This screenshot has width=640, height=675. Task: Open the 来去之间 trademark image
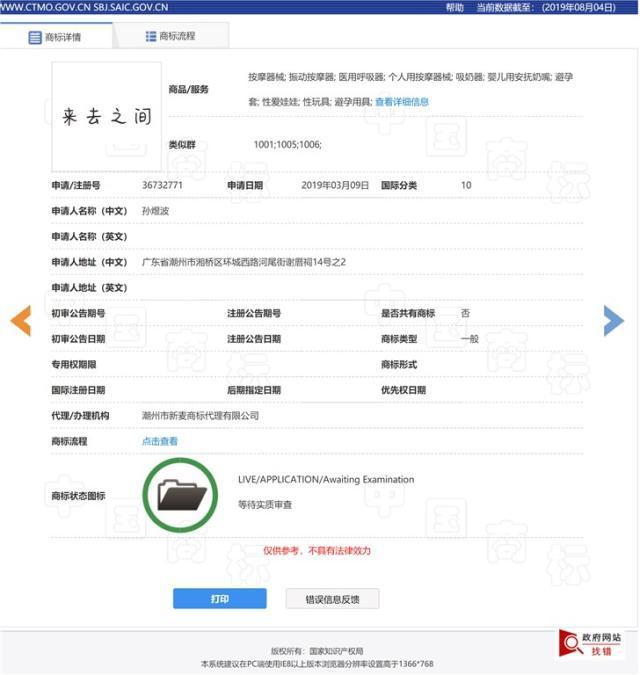point(106,116)
